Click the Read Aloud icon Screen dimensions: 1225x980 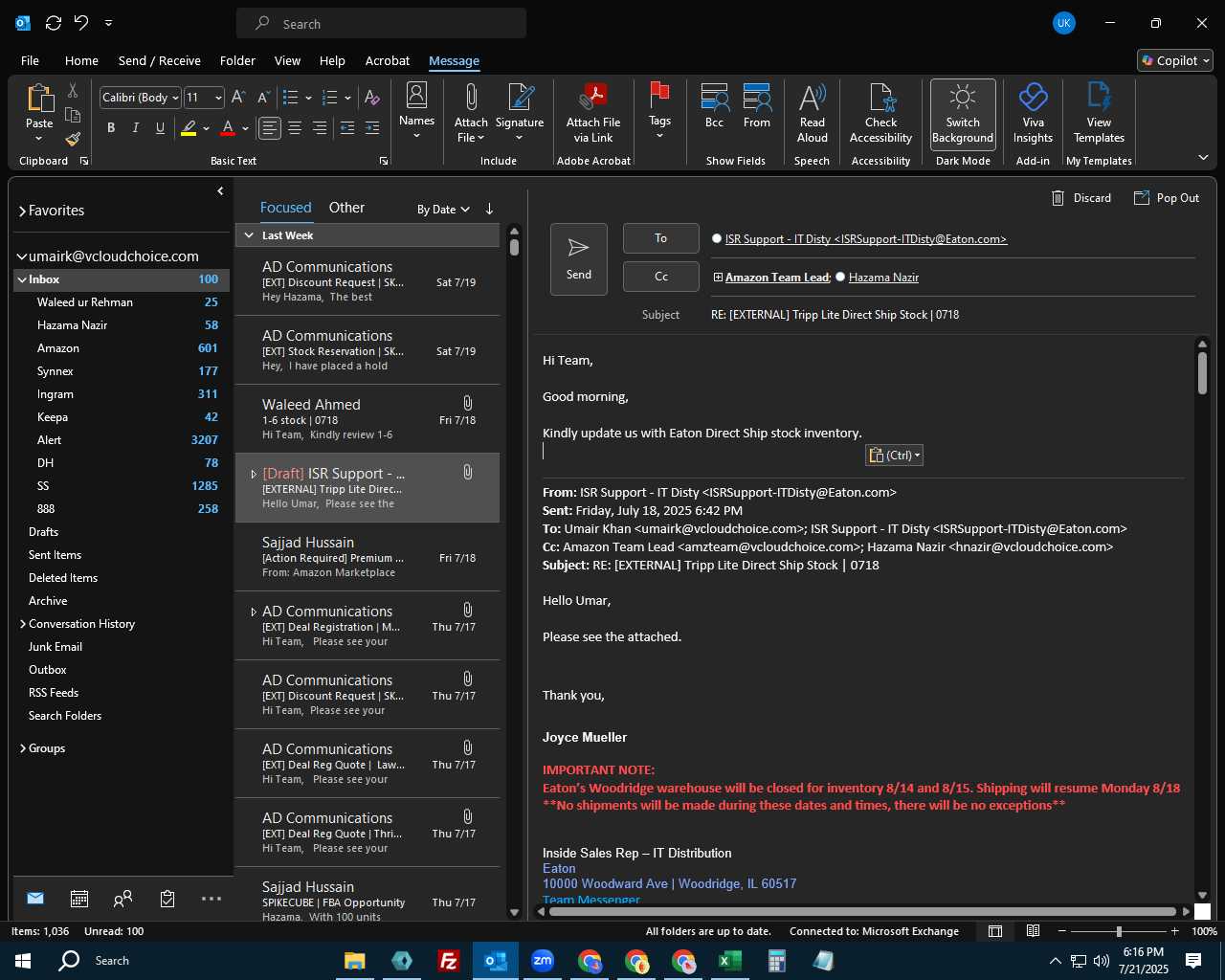click(812, 97)
